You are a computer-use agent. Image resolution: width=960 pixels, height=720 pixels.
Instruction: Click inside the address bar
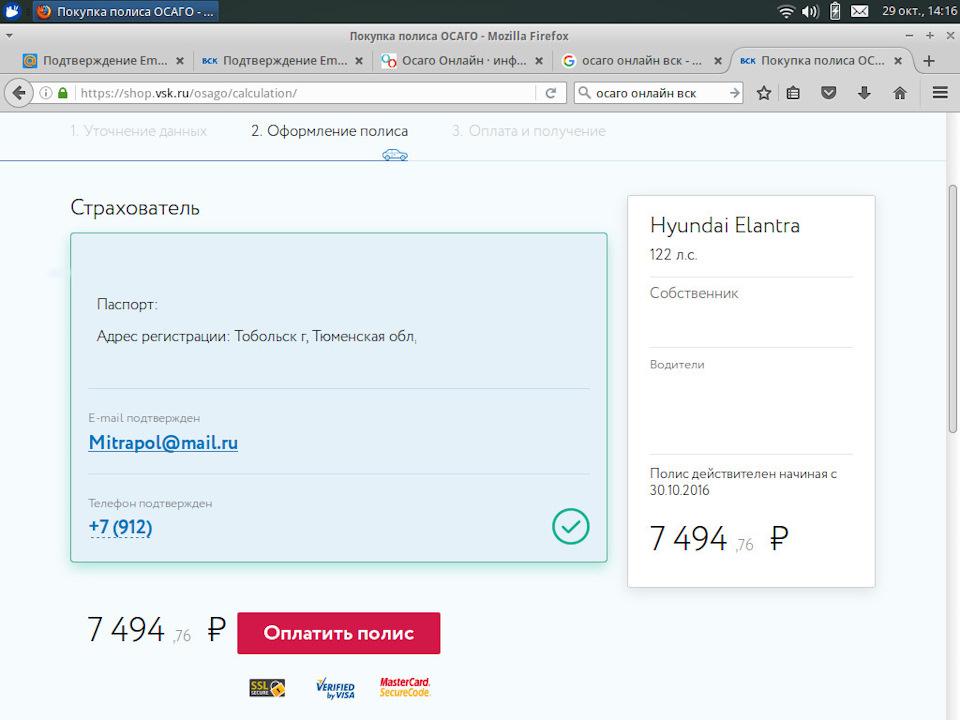(300, 92)
